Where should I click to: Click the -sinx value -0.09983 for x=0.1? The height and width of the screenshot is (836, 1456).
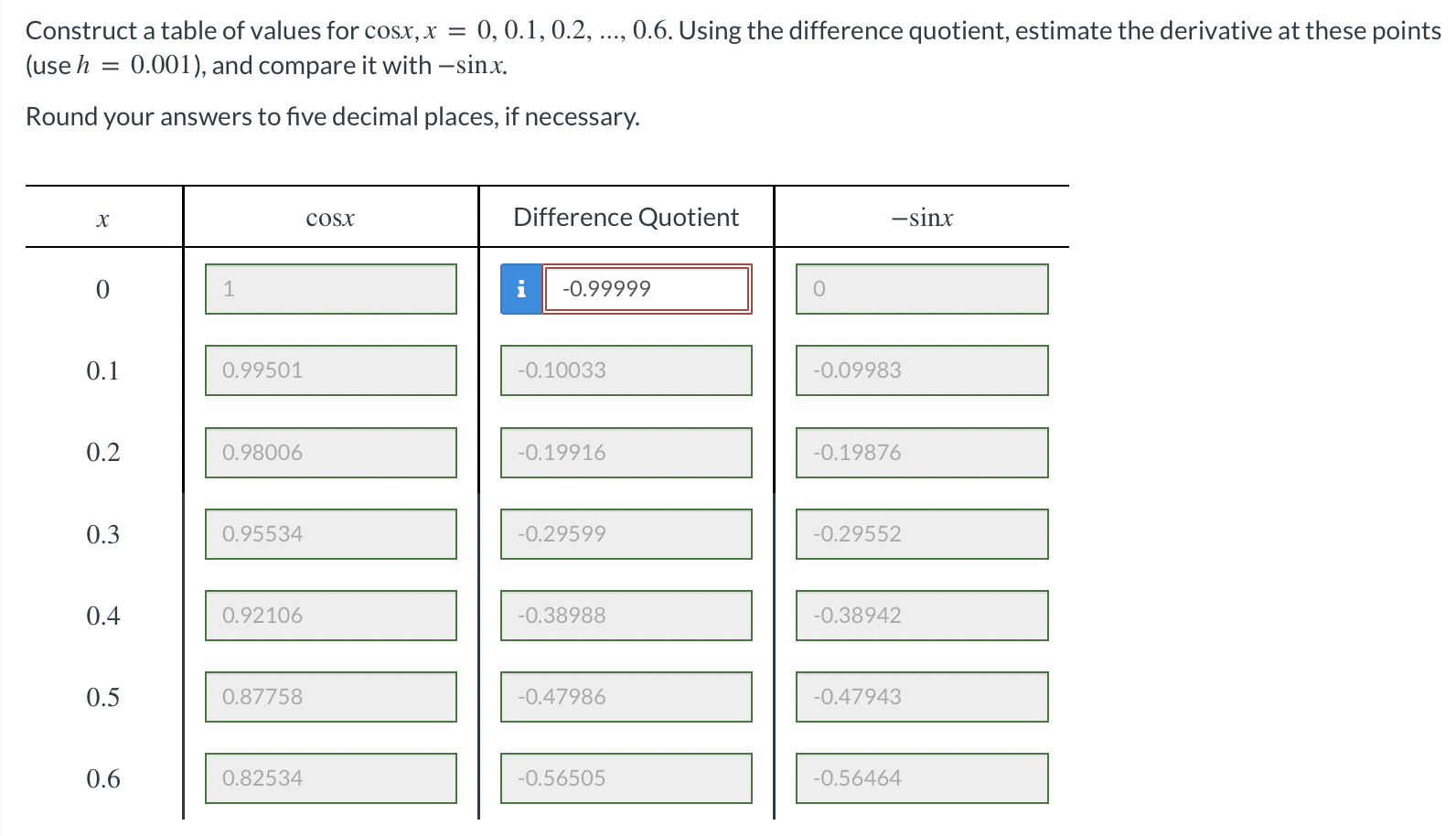[x=922, y=370]
